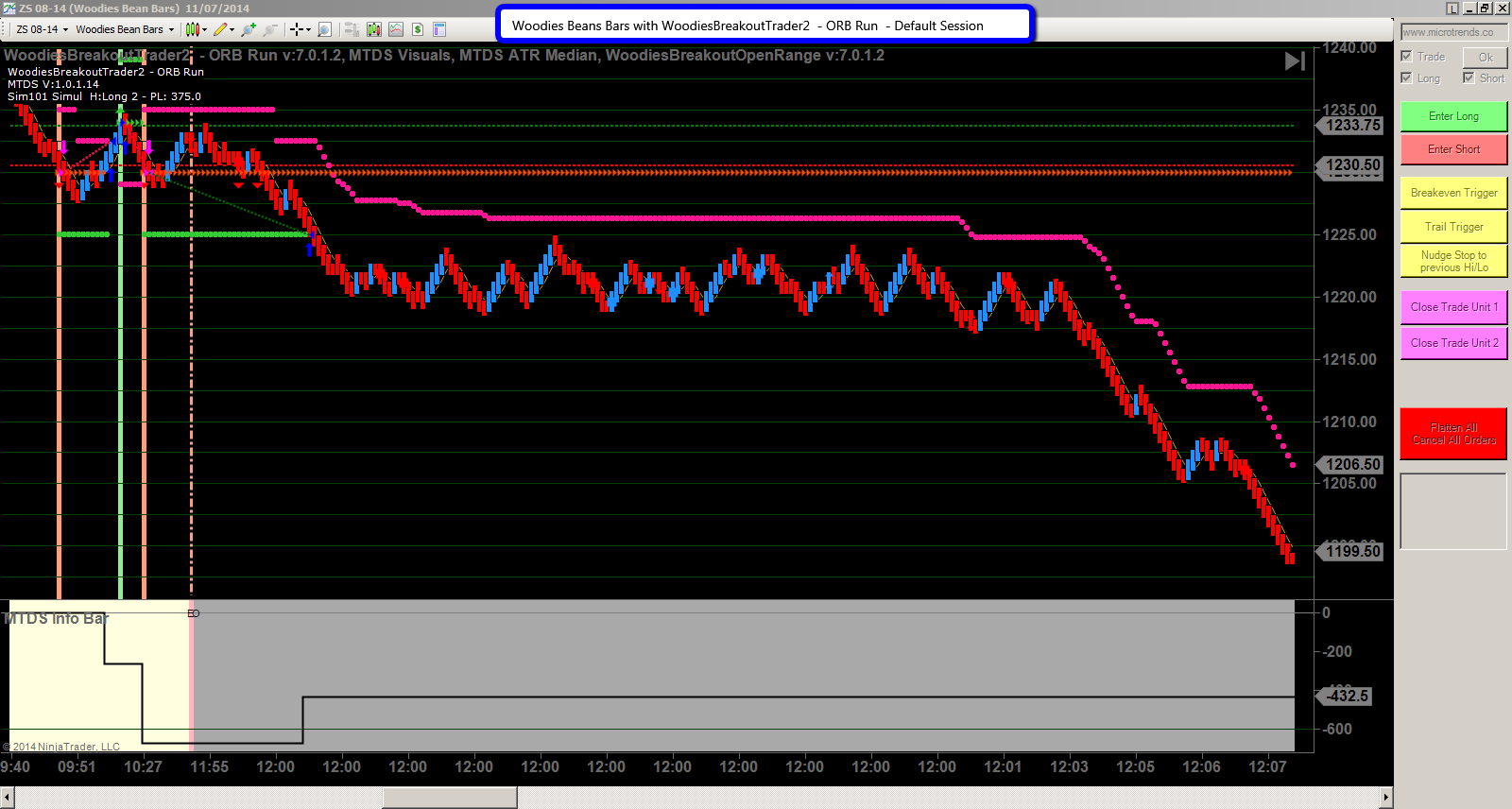Click the 1215.00 price axis label
1512x809 pixels.
pyautogui.click(x=1349, y=359)
